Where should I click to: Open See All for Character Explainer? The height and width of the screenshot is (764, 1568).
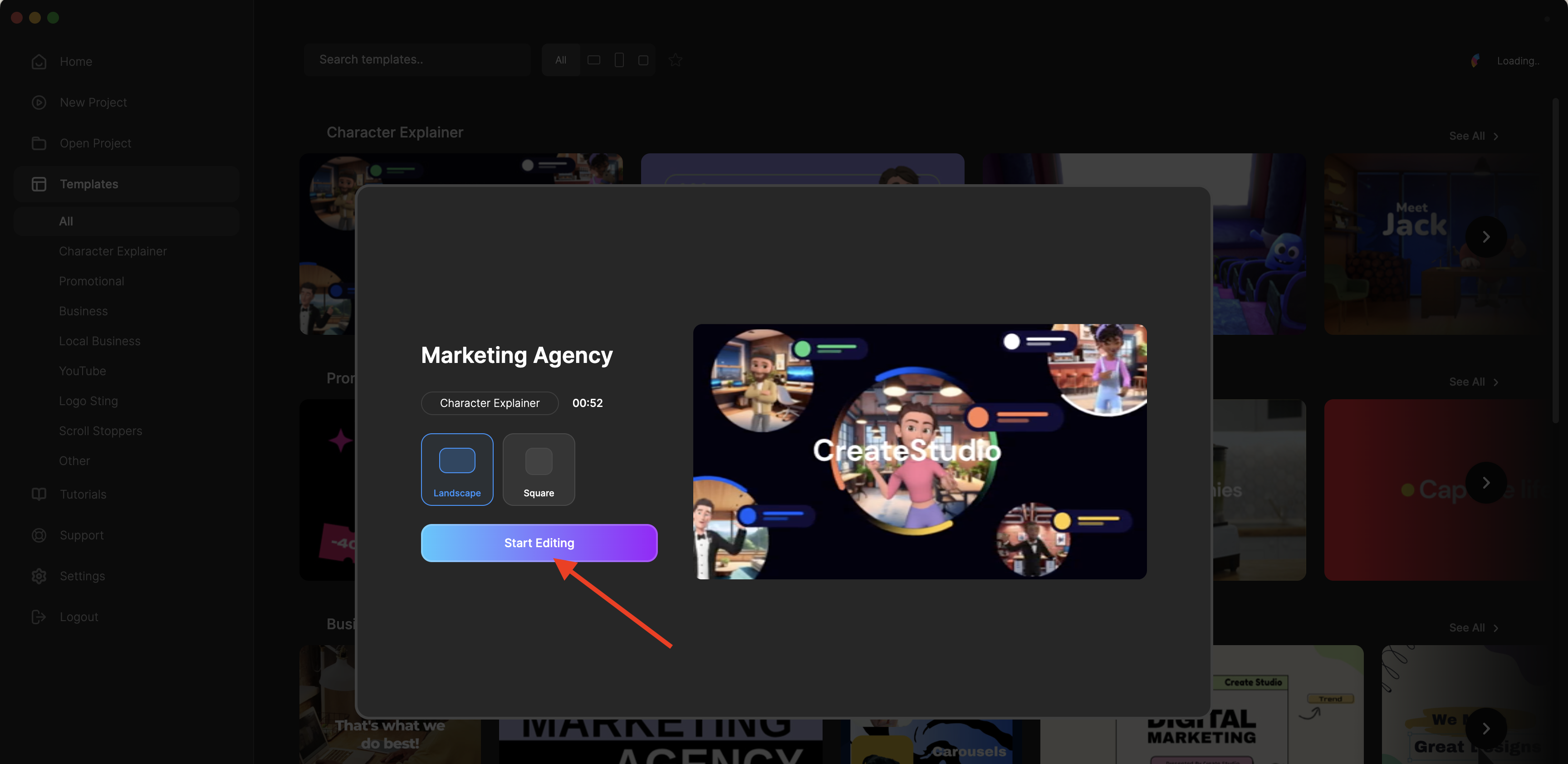(x=1473, y=136)
